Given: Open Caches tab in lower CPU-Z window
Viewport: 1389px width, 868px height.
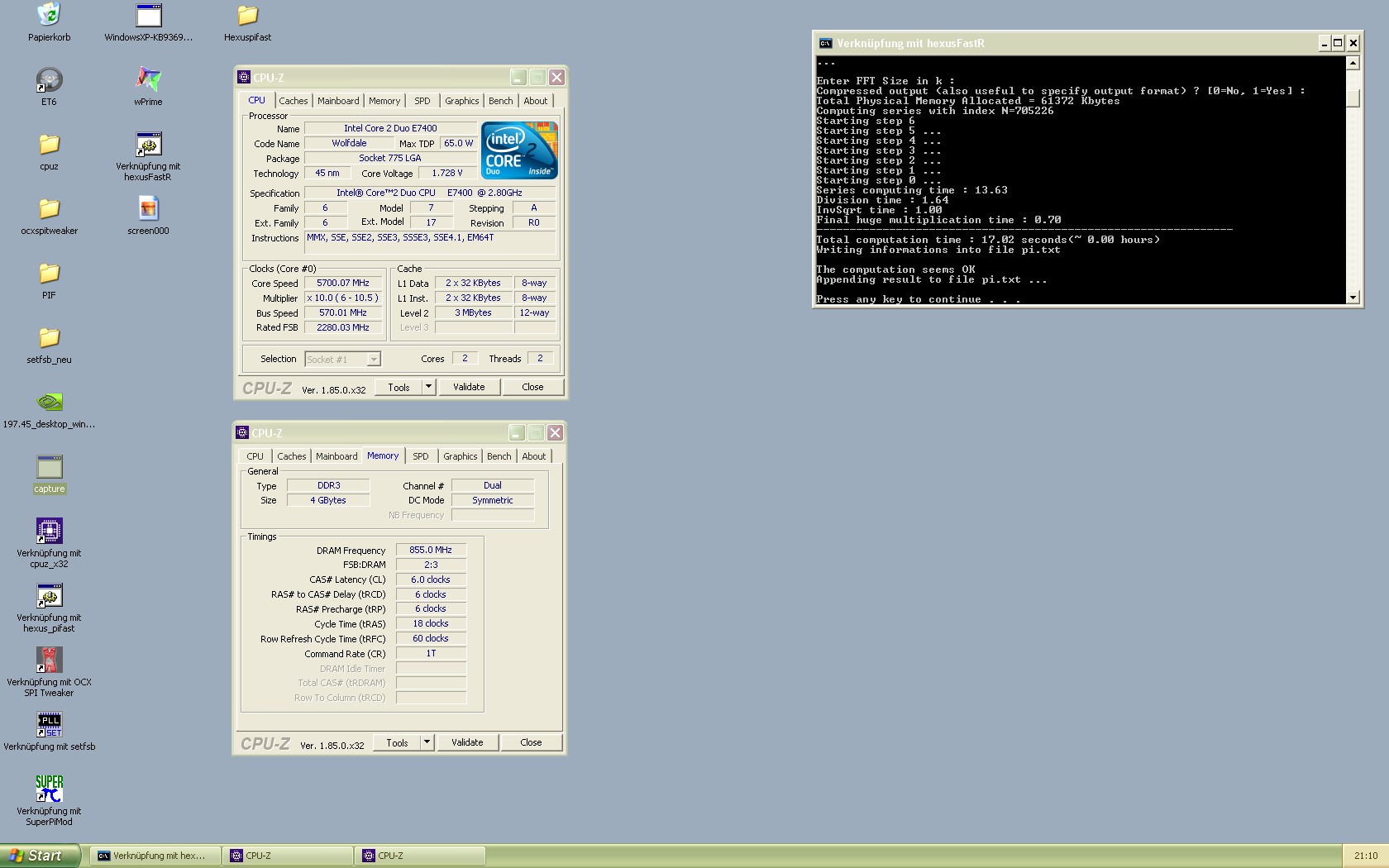Looking at the screenshot, I should click(x=291, y=456).
